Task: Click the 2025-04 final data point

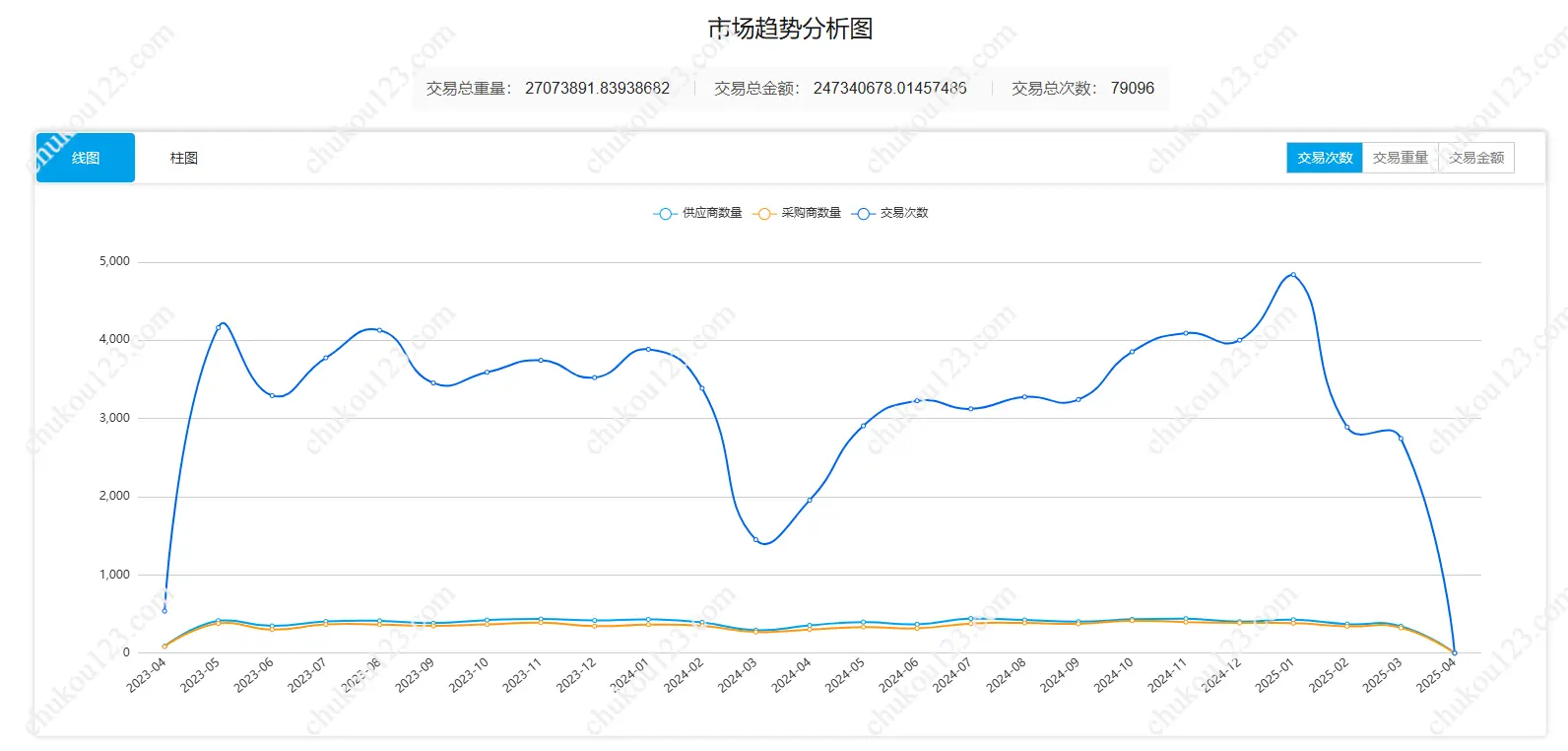Action: 1454,652
